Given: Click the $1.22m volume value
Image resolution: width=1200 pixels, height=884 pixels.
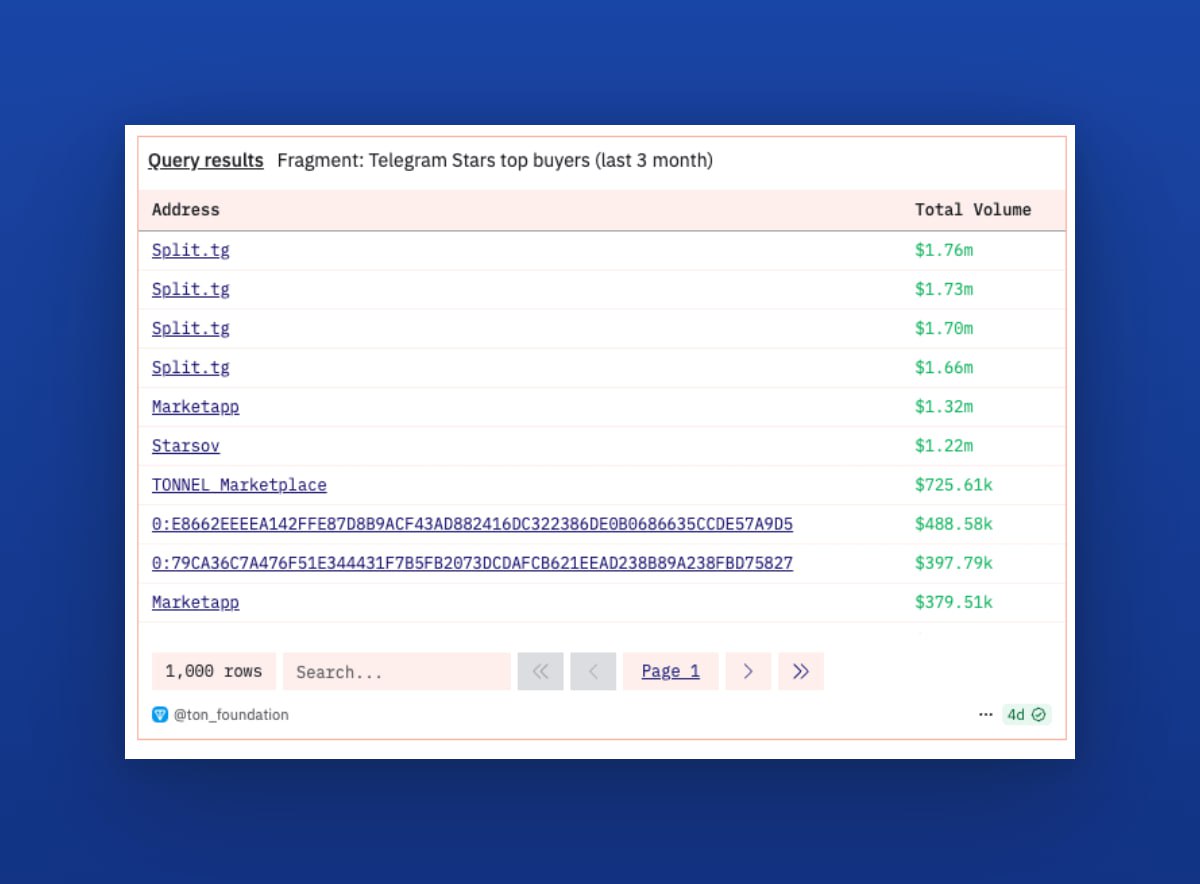Looking at the screenshot, I should coord(944,445).
